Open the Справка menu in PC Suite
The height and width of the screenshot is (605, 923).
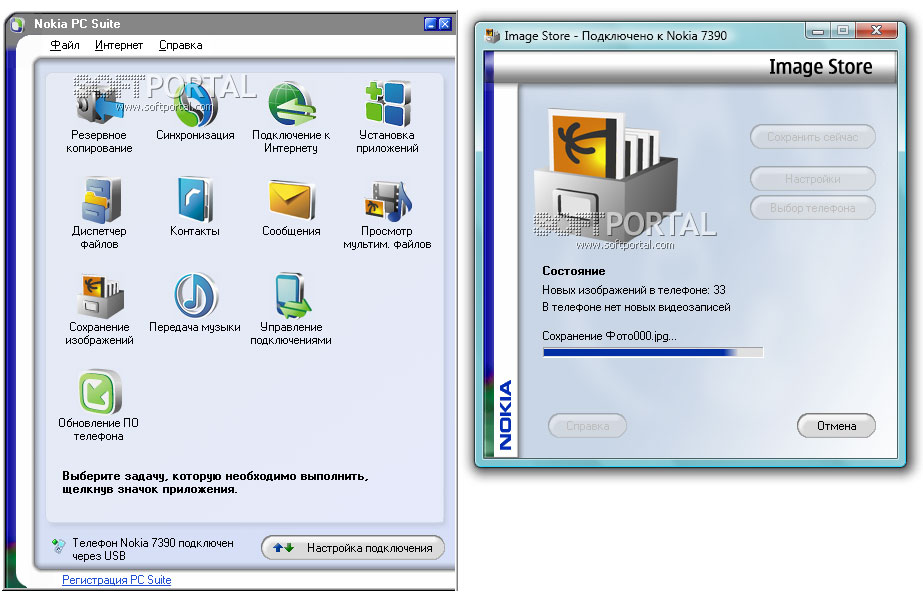[x=180, y=45]
